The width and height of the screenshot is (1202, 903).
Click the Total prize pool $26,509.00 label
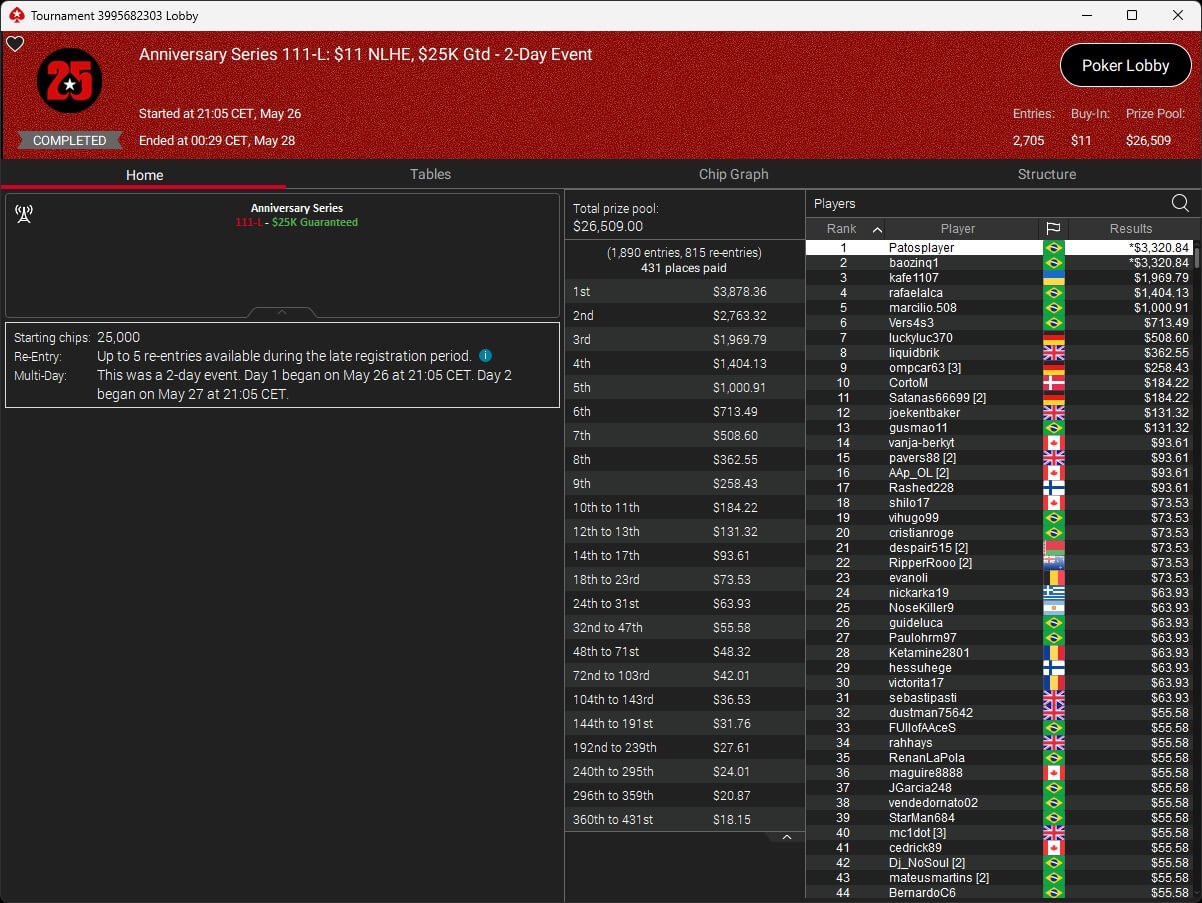(x=615, y=217)
